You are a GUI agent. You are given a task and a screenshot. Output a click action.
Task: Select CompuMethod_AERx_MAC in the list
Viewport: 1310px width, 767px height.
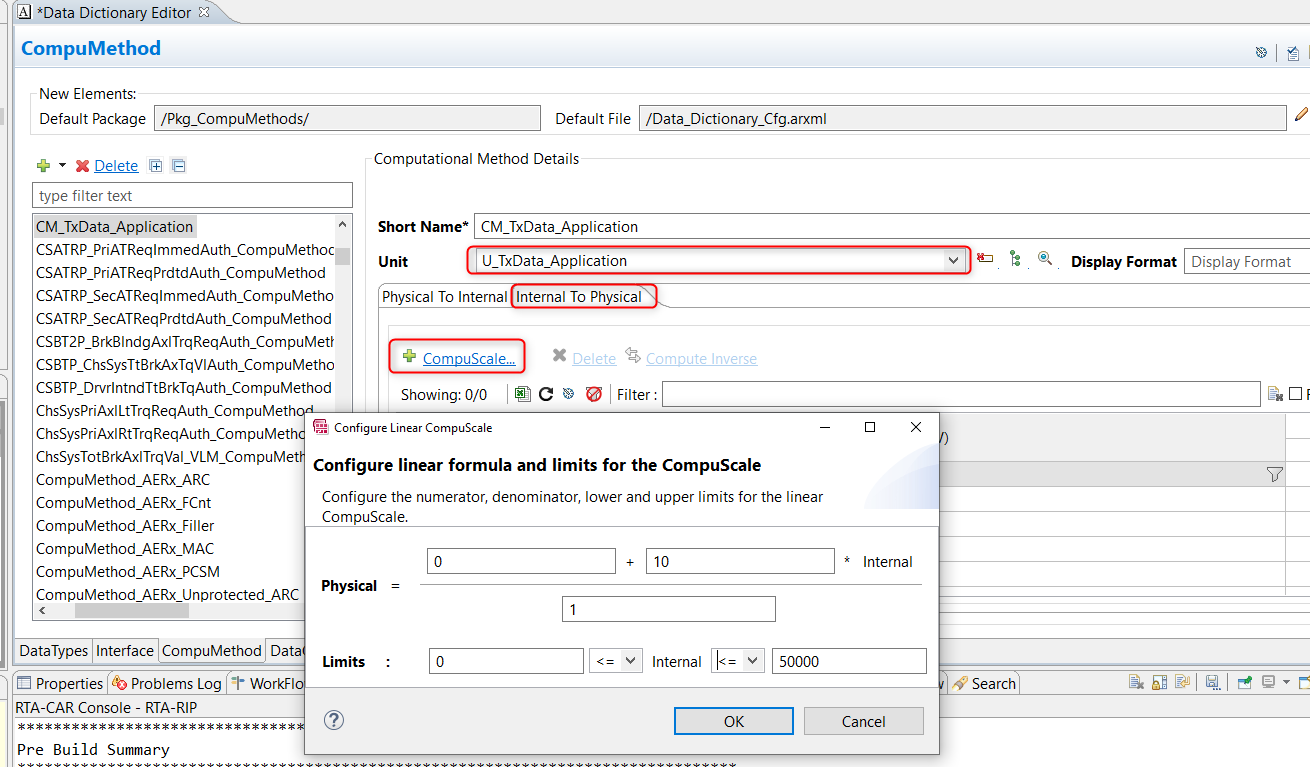point(125,549)
